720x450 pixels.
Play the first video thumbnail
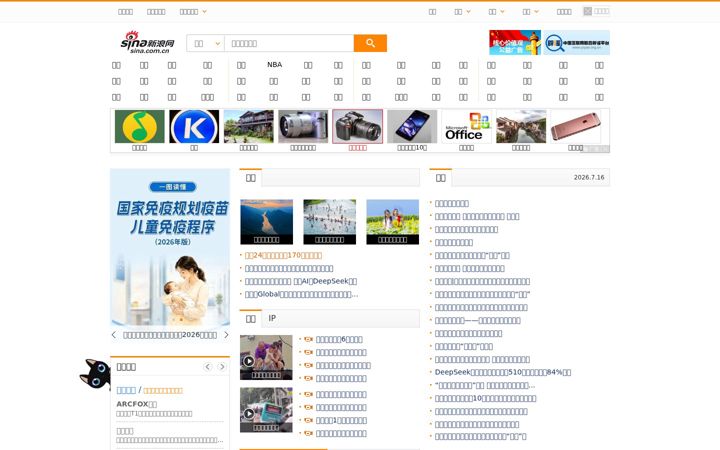[x=266, y=357]
